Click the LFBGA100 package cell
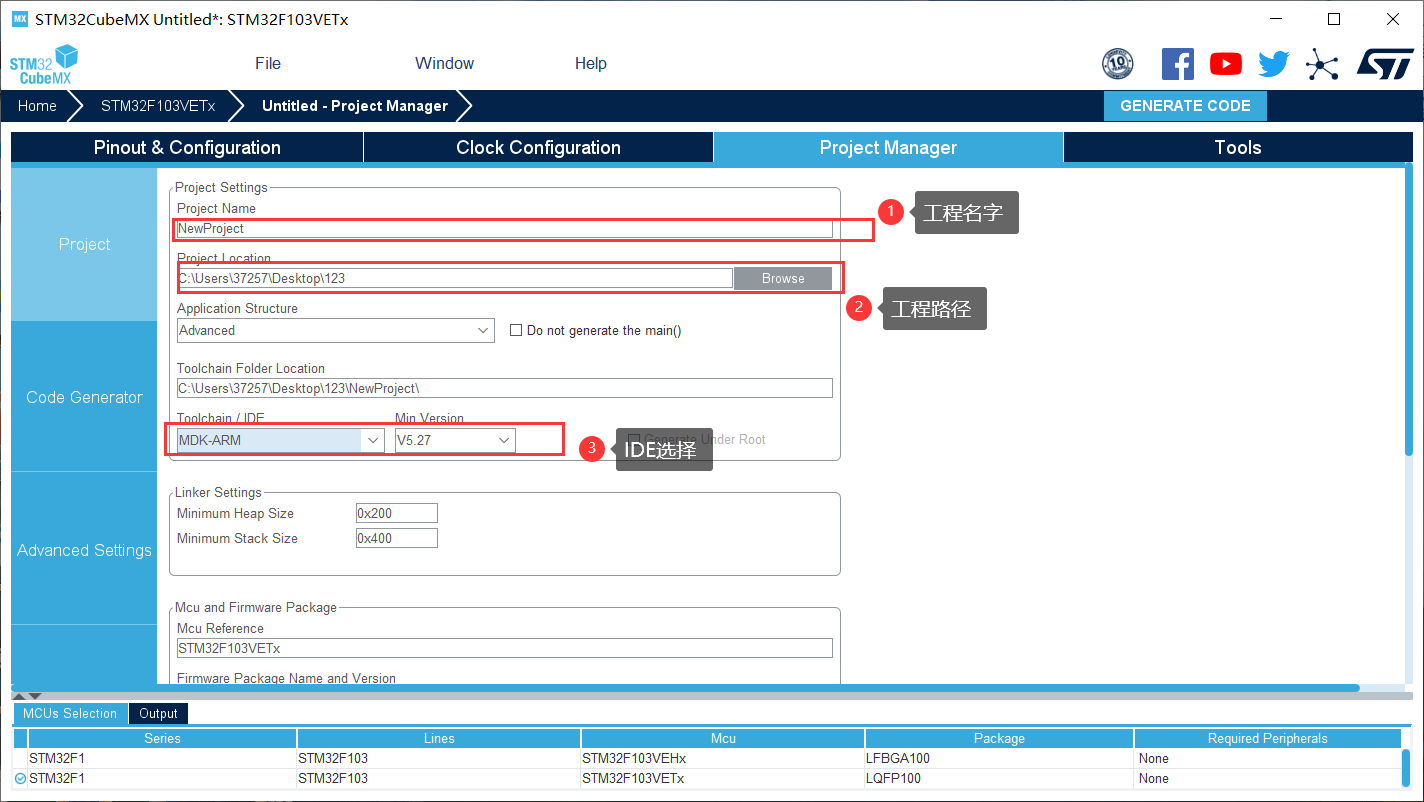This screenshot has width=1424, height=802. [x=999, y=758]
